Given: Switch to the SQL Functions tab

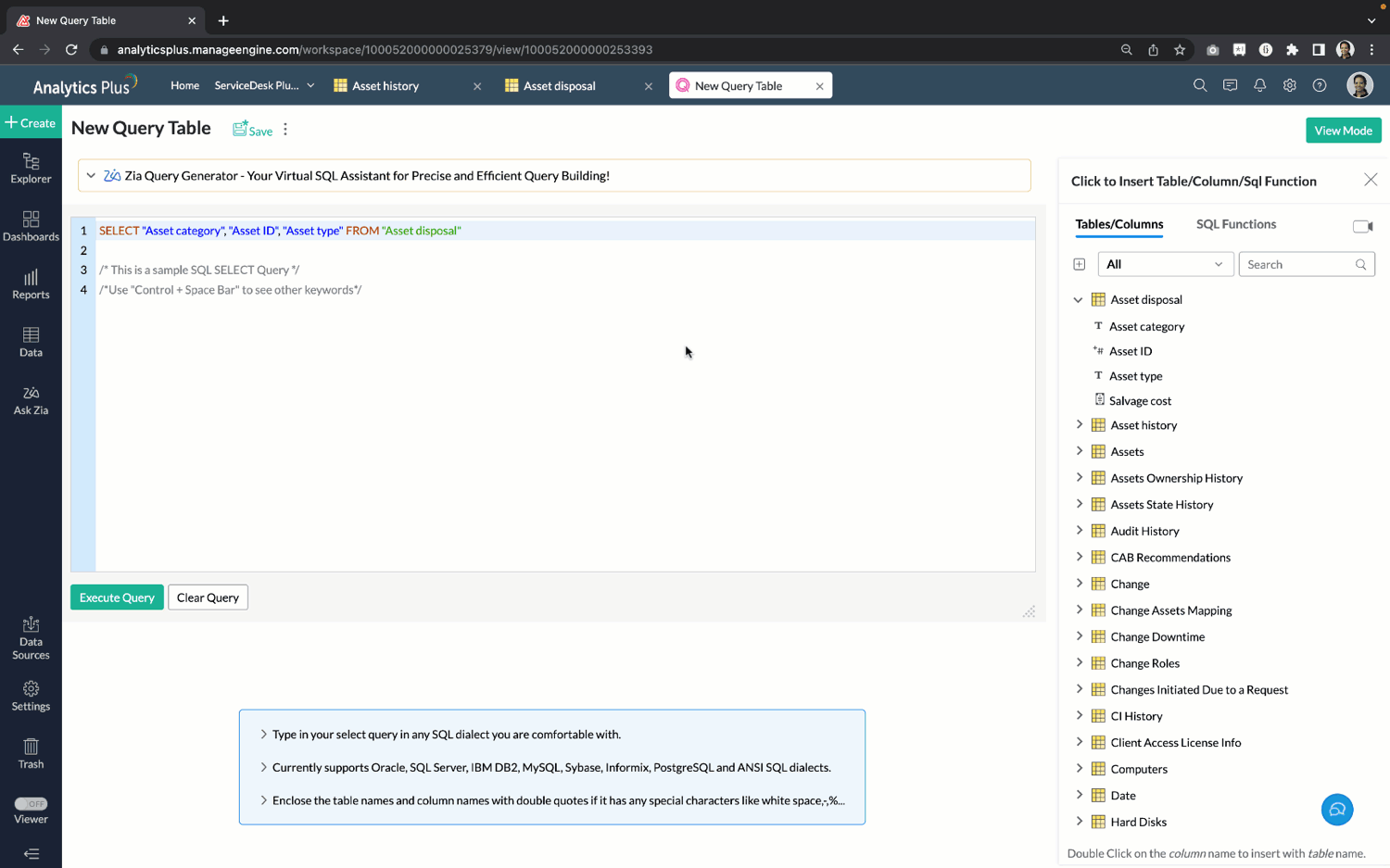Looking at the screenshot, I should [1235, 224].
